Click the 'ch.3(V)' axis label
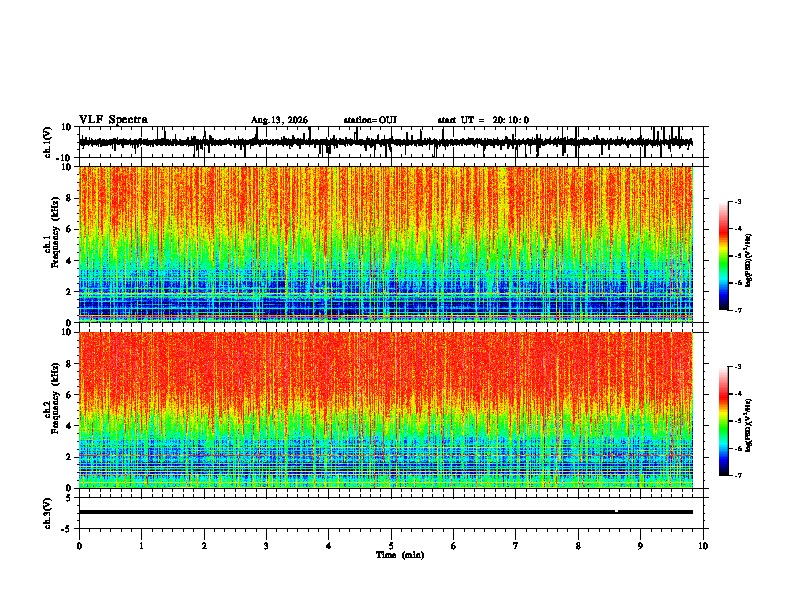792x612 pixels. click(48, 513)
